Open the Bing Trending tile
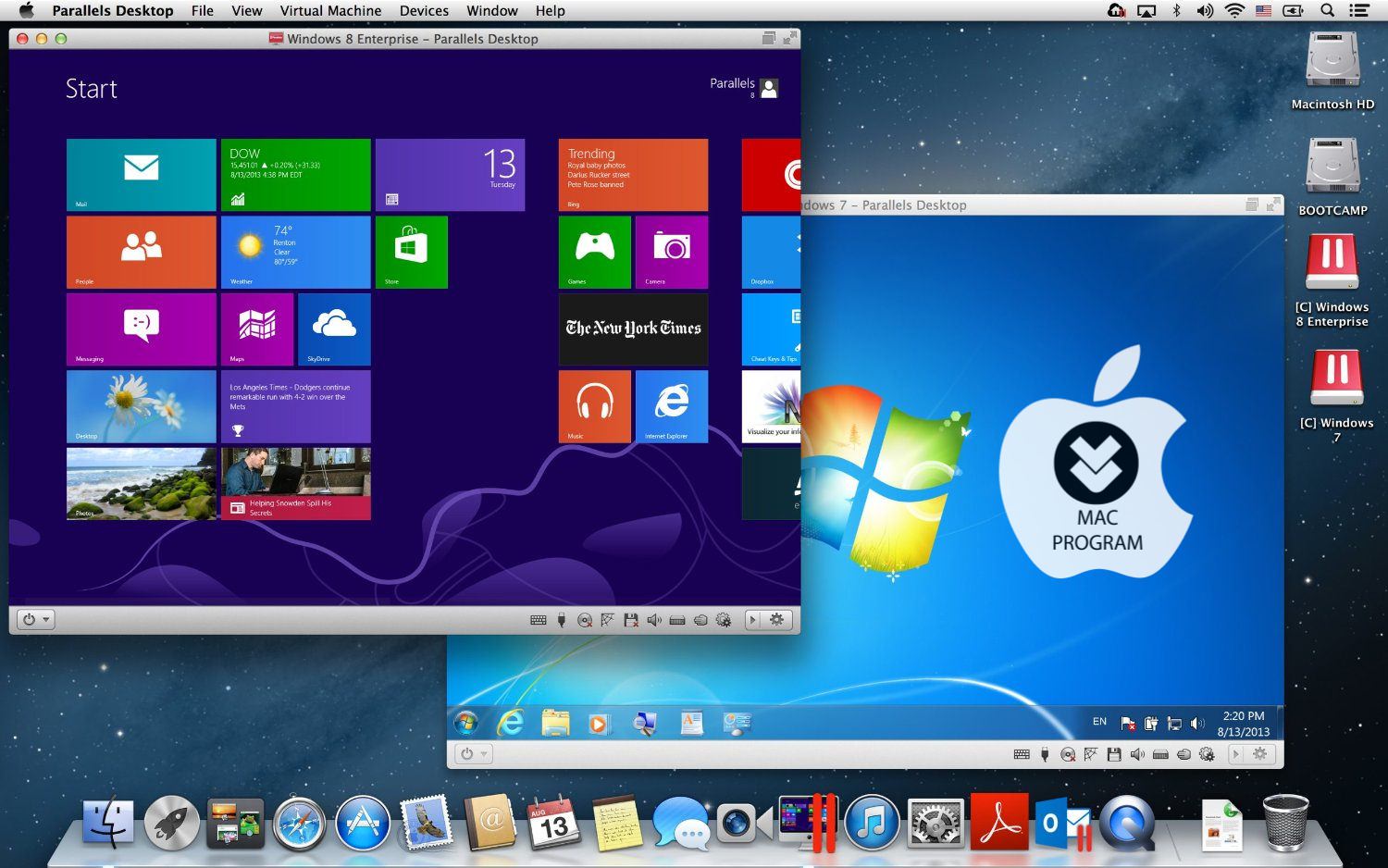This screenshot has width=1388, height=868. (x=633, y=175)
